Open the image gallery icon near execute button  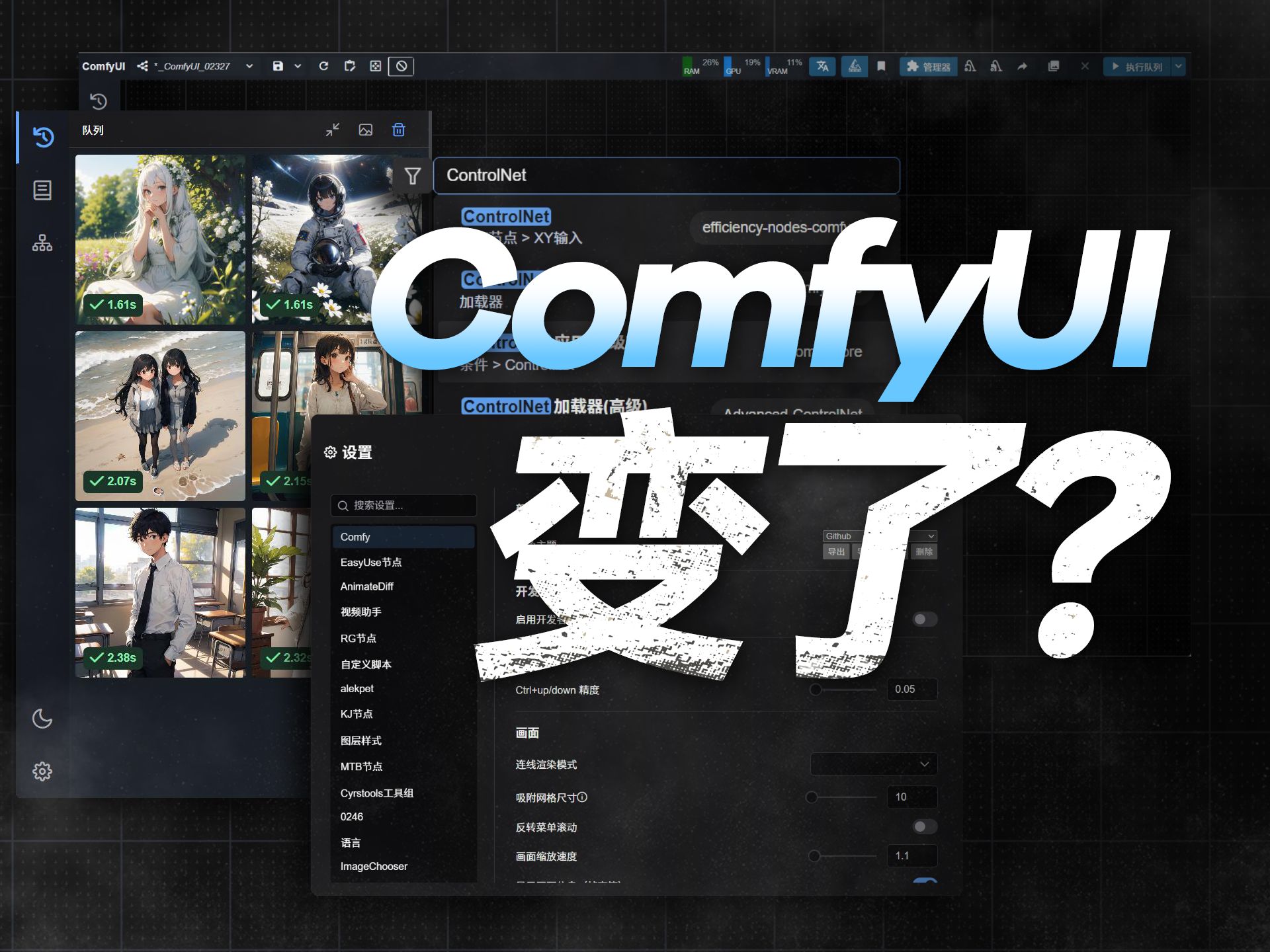click(1054, 66)
